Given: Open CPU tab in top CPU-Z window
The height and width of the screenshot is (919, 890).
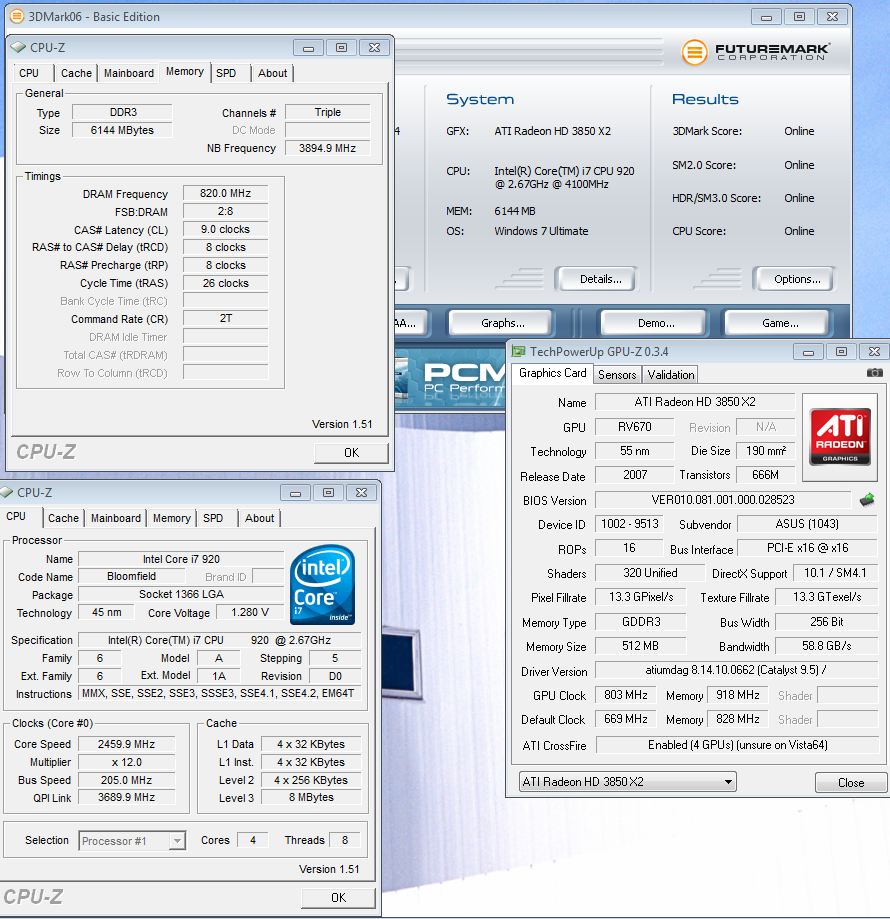Looking at the screenshot, I should coord(29,73).
